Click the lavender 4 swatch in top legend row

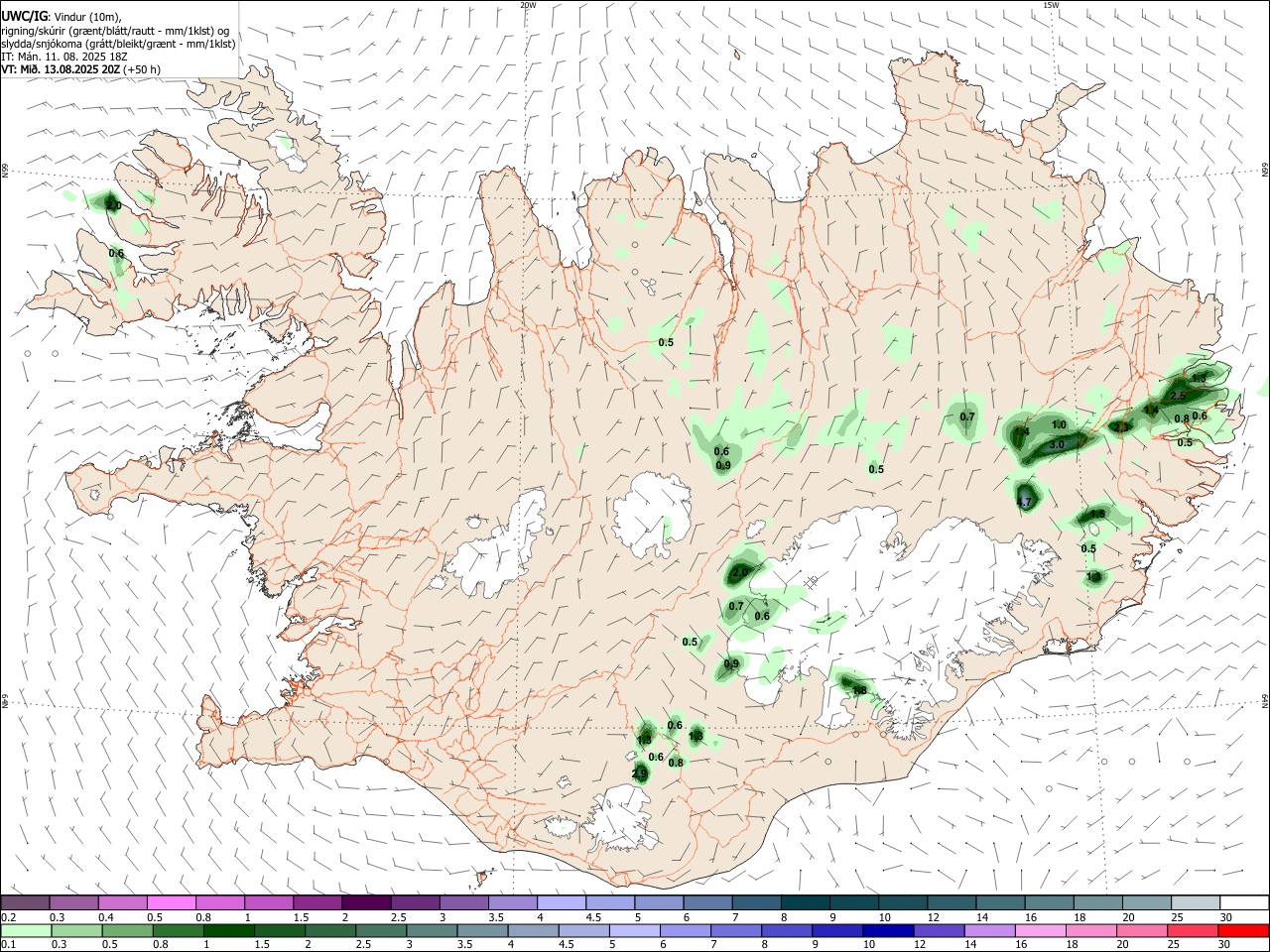tap(562, 903)
